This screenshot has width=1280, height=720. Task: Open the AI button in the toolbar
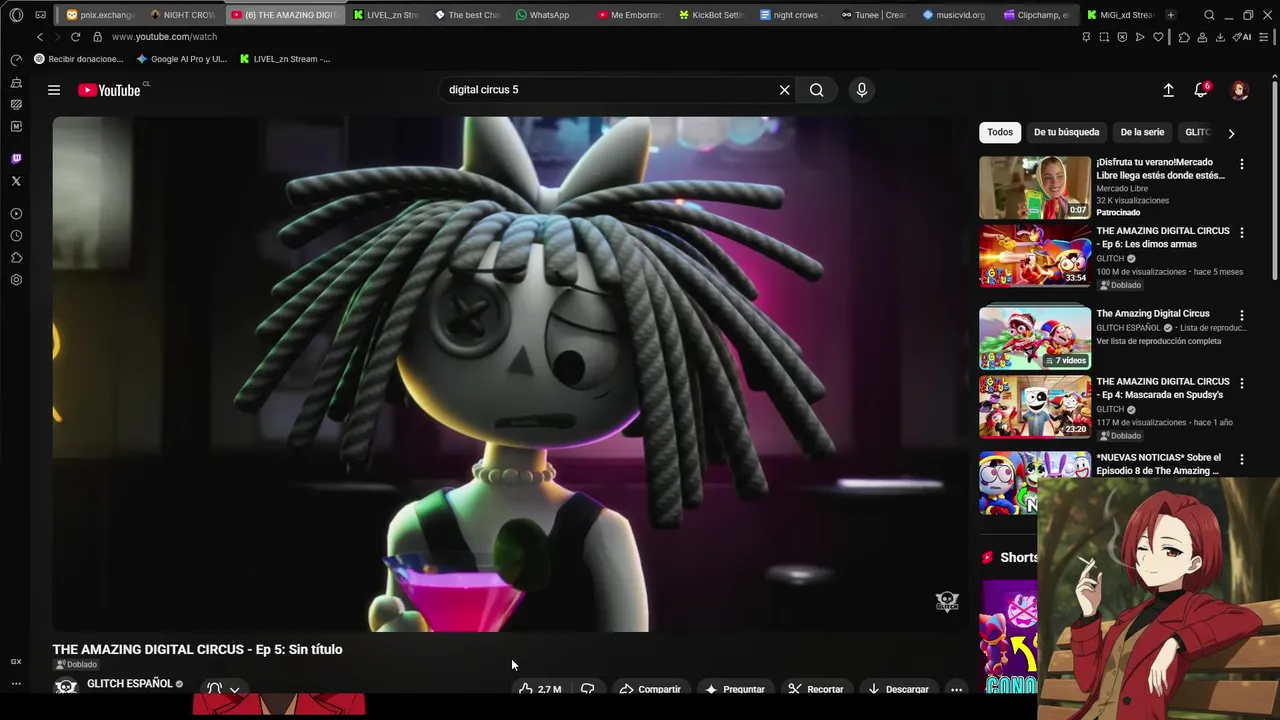[1242, 37]
